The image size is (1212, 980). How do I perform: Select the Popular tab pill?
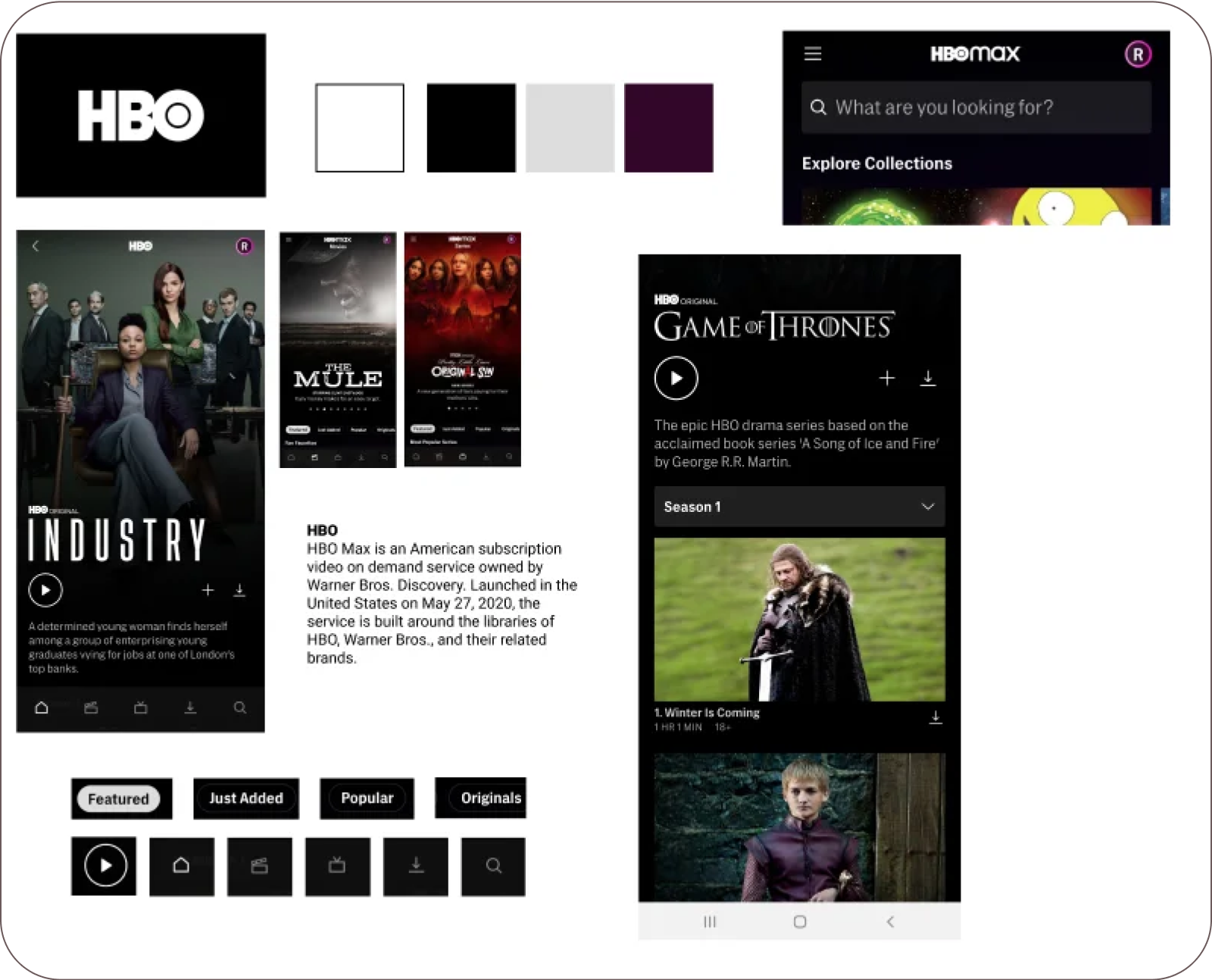click(367, 798)
